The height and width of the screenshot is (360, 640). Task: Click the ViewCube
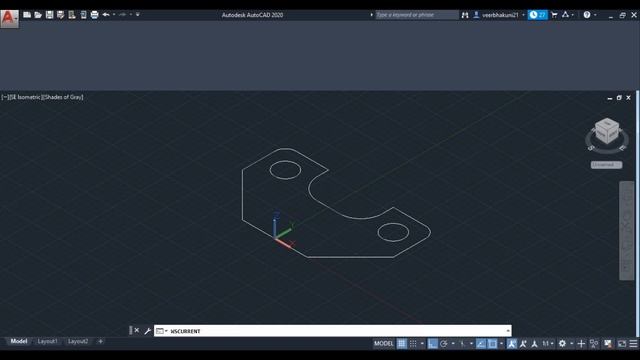coord(607,131)
